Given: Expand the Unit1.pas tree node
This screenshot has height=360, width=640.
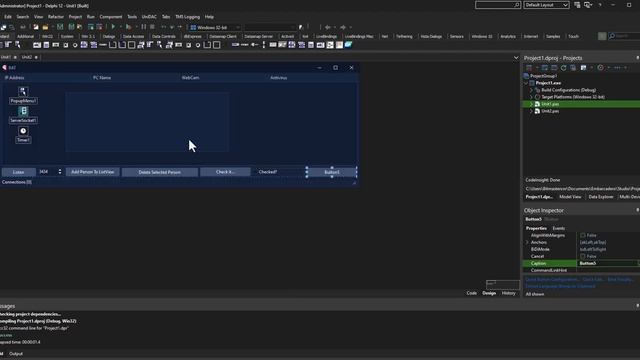Looking at the screenshot, I should [531, 104].
